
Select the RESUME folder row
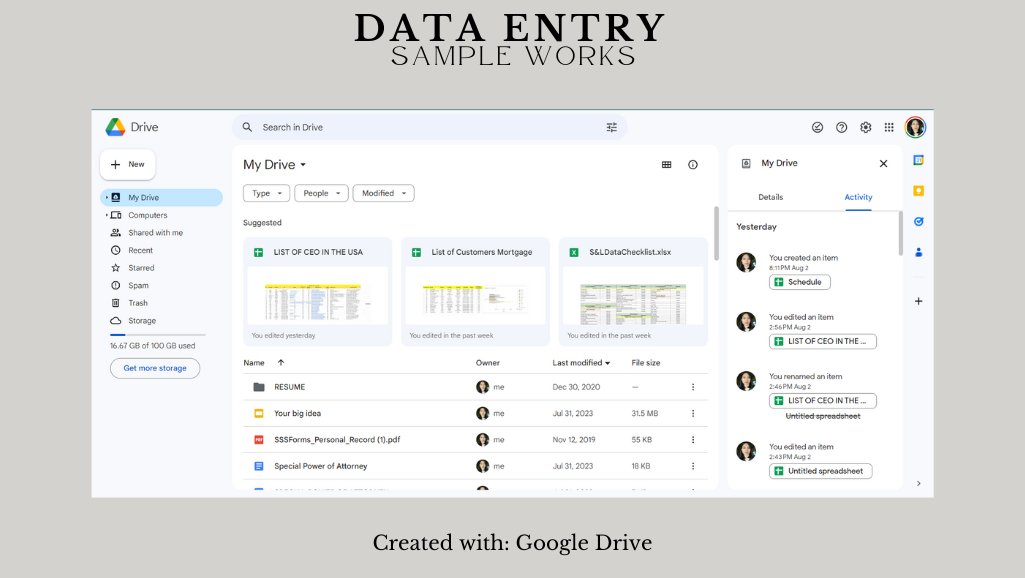[x=475, y=387]
